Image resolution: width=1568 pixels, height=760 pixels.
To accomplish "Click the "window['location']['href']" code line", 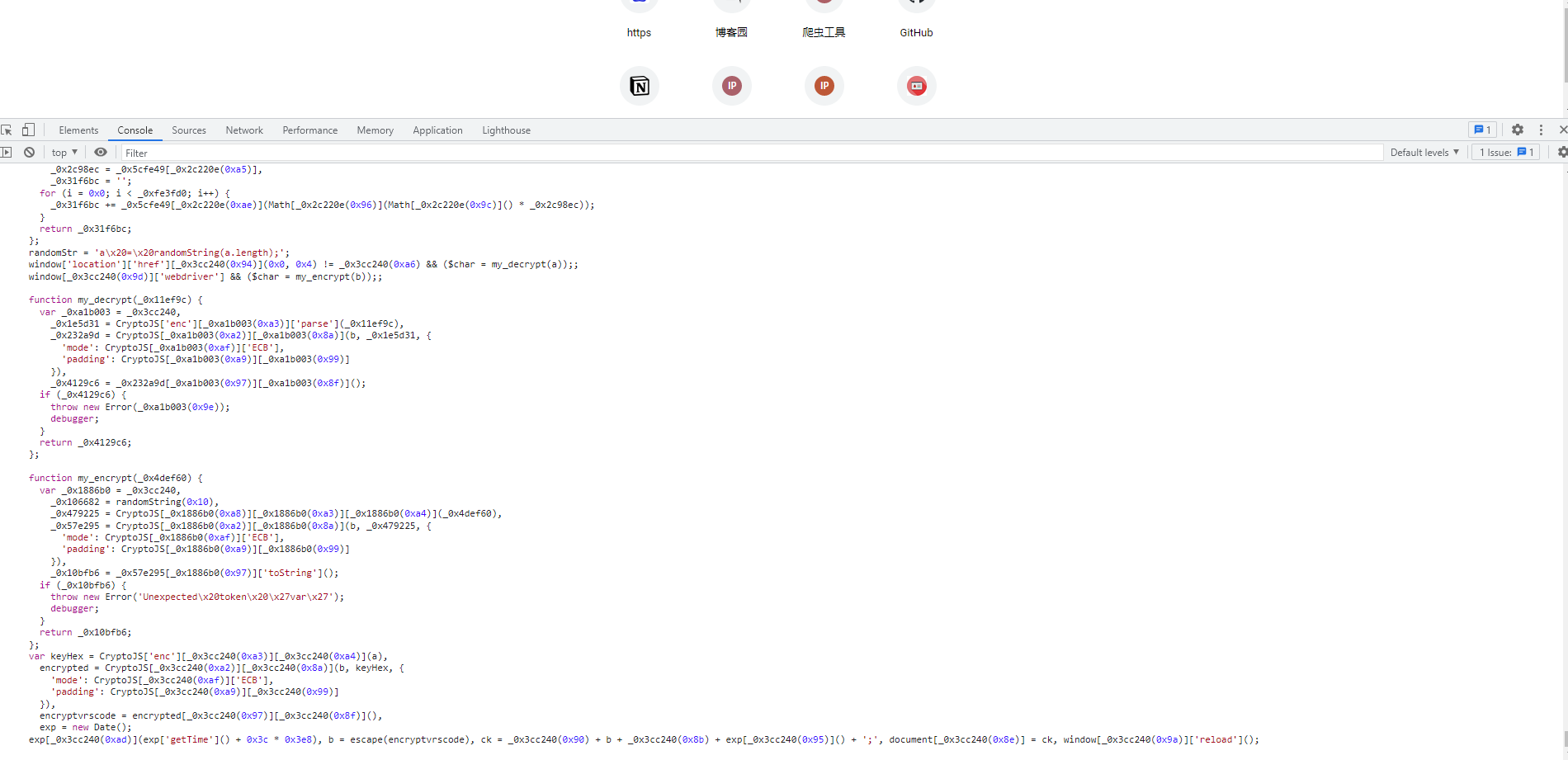I will 303,265.
